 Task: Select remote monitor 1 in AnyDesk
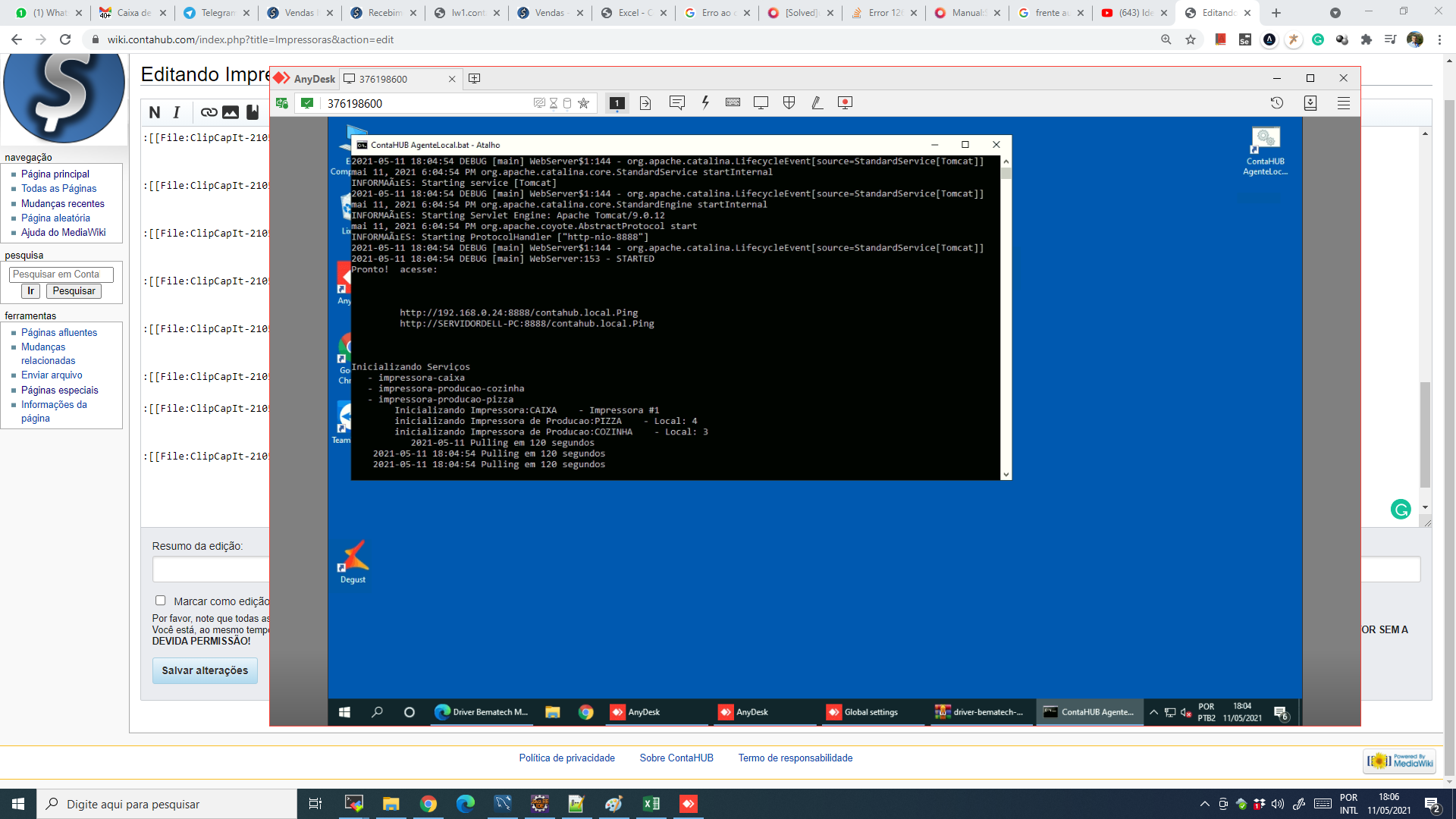click(x=617, y=103)
